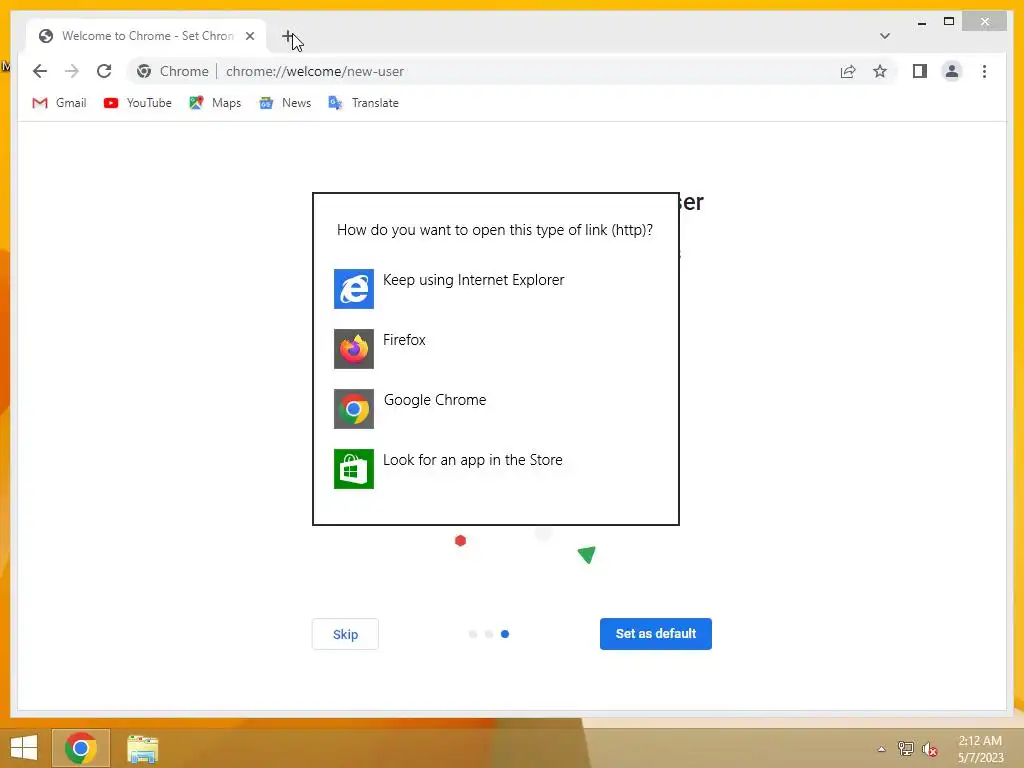Image resolution: width=1024 pixels, height=768 pixels.
Task: Reload the current page
Action: click(104, 71)
